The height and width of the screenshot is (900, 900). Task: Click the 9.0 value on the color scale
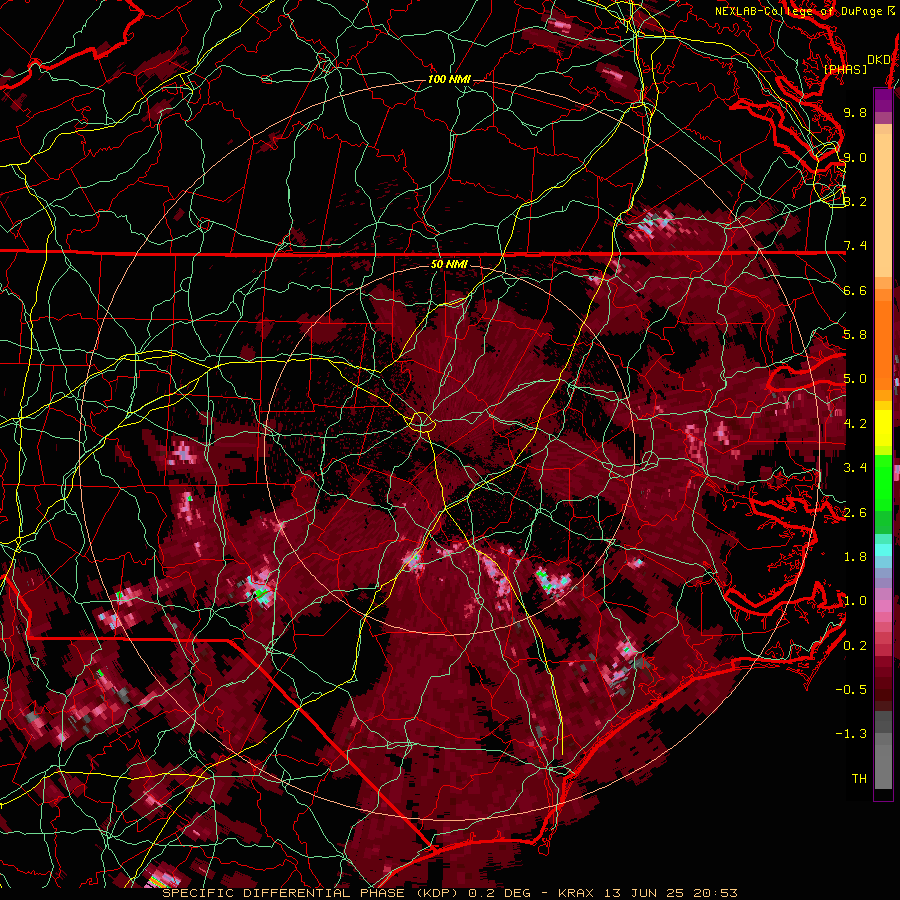[x=855, y=157]
